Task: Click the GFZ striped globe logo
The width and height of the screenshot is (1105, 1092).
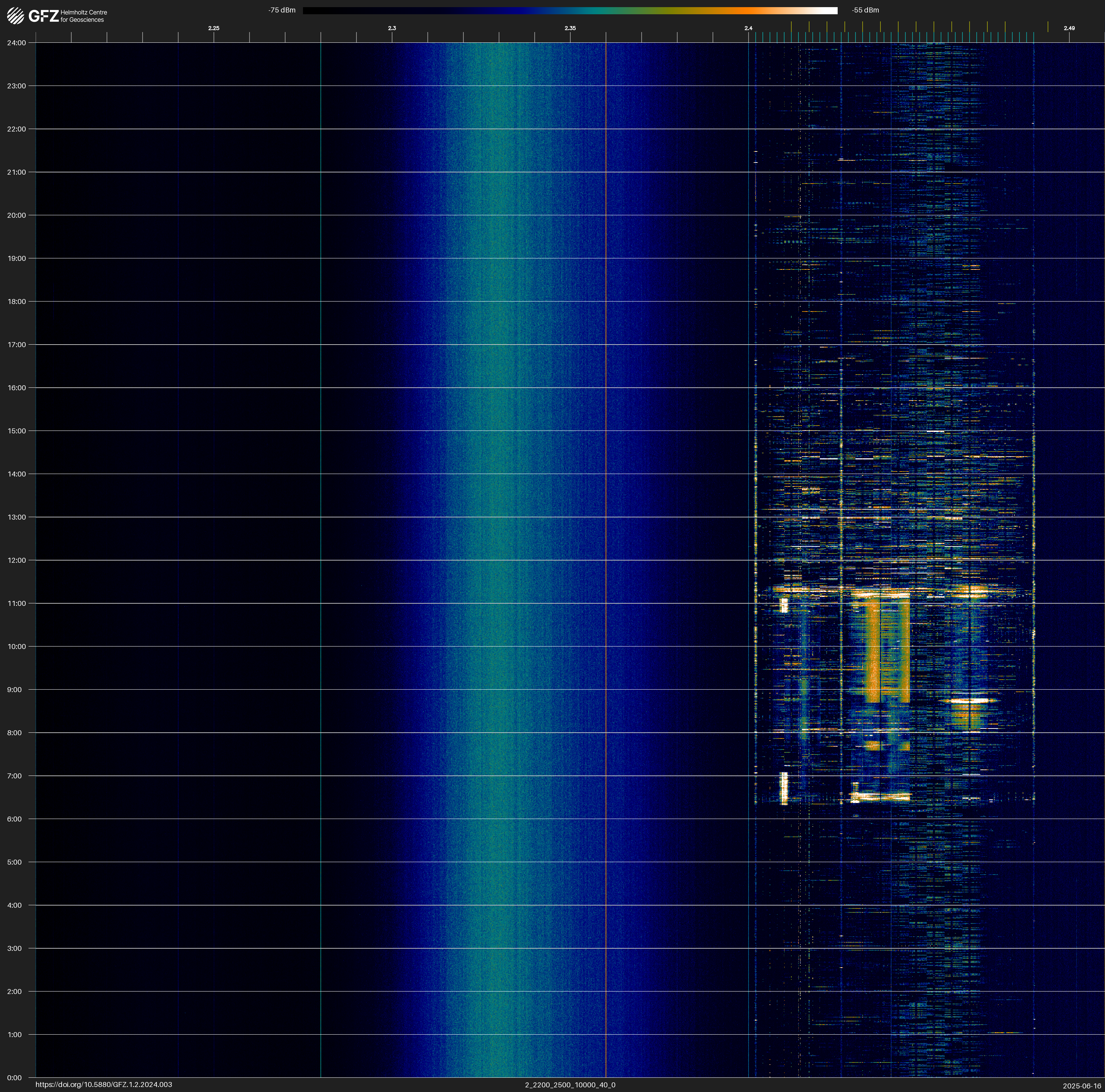Action: (15, 16)
